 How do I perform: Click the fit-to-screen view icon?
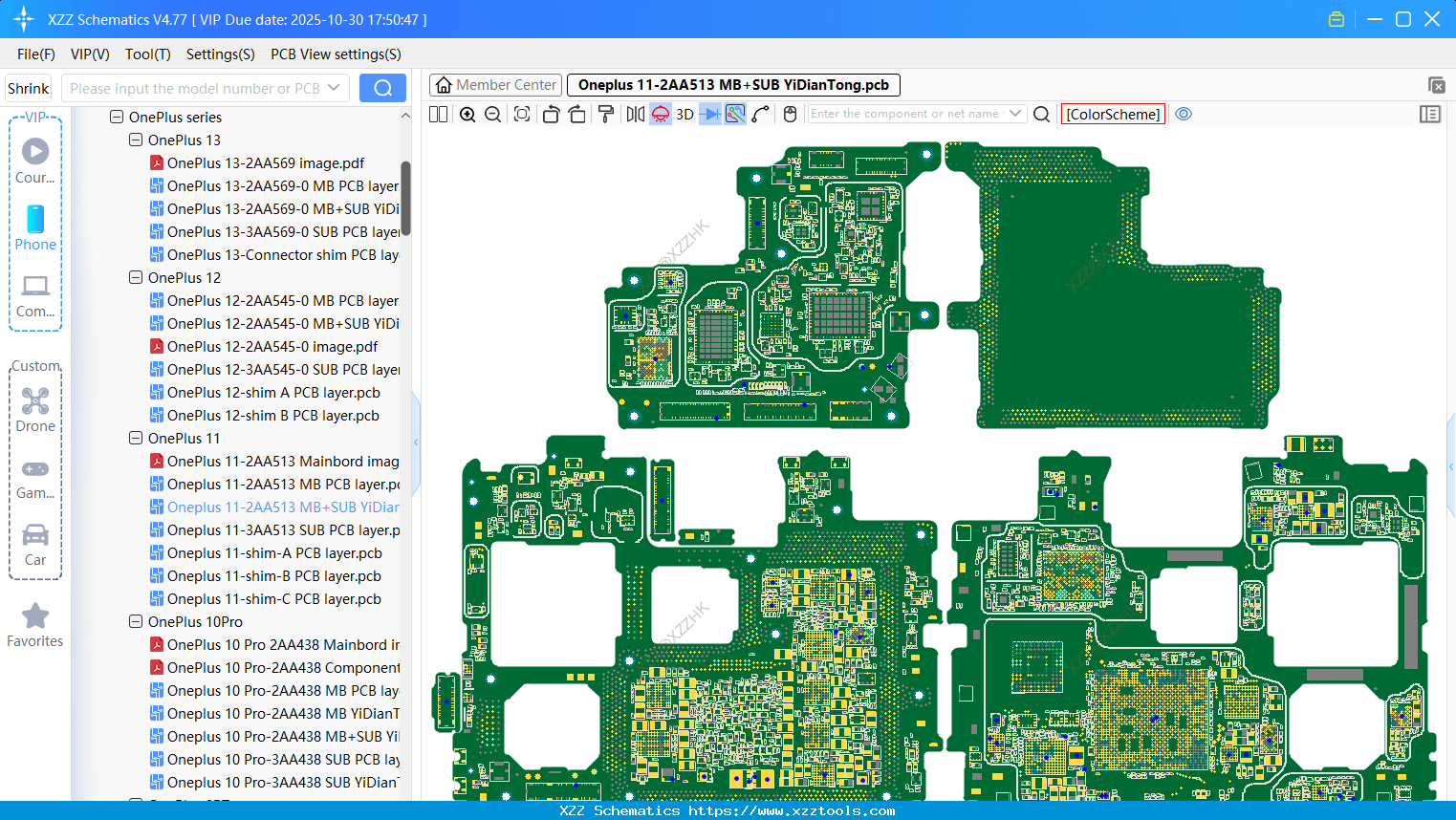522,115
